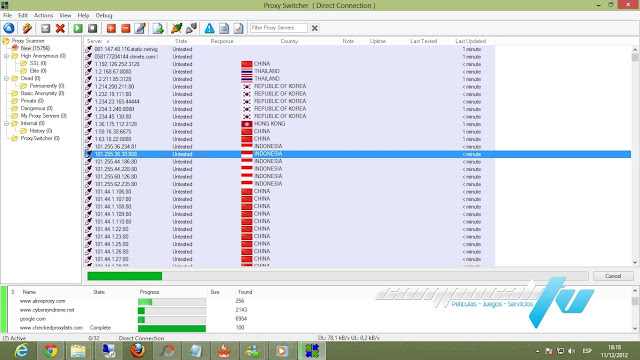This screenshot has height=360, width=640.
Task: Click the blue document list toolbar icon
Action: click(x=224, y=28)
